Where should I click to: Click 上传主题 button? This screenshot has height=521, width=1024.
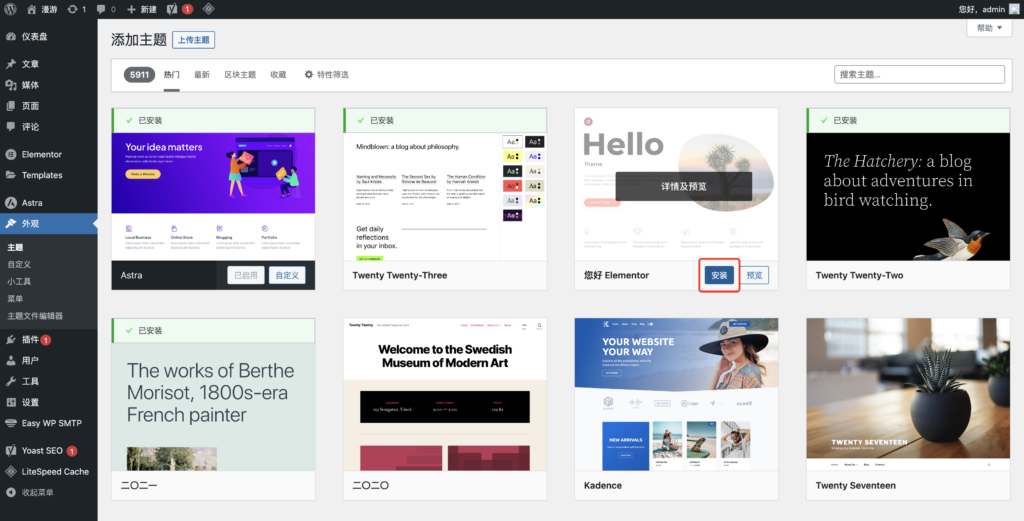tap(193, 40)
